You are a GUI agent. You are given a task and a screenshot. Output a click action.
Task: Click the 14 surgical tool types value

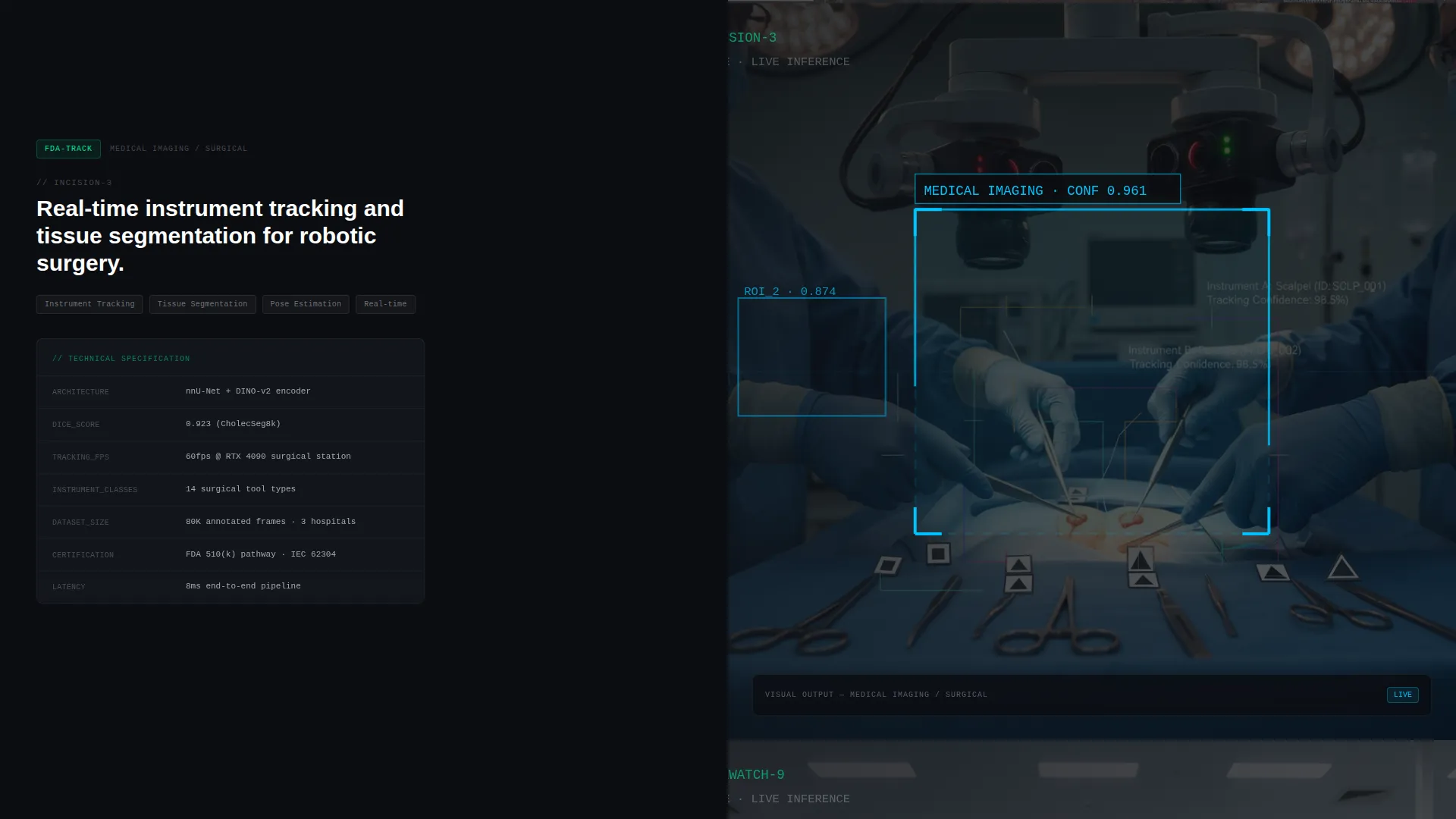[240, 489]
